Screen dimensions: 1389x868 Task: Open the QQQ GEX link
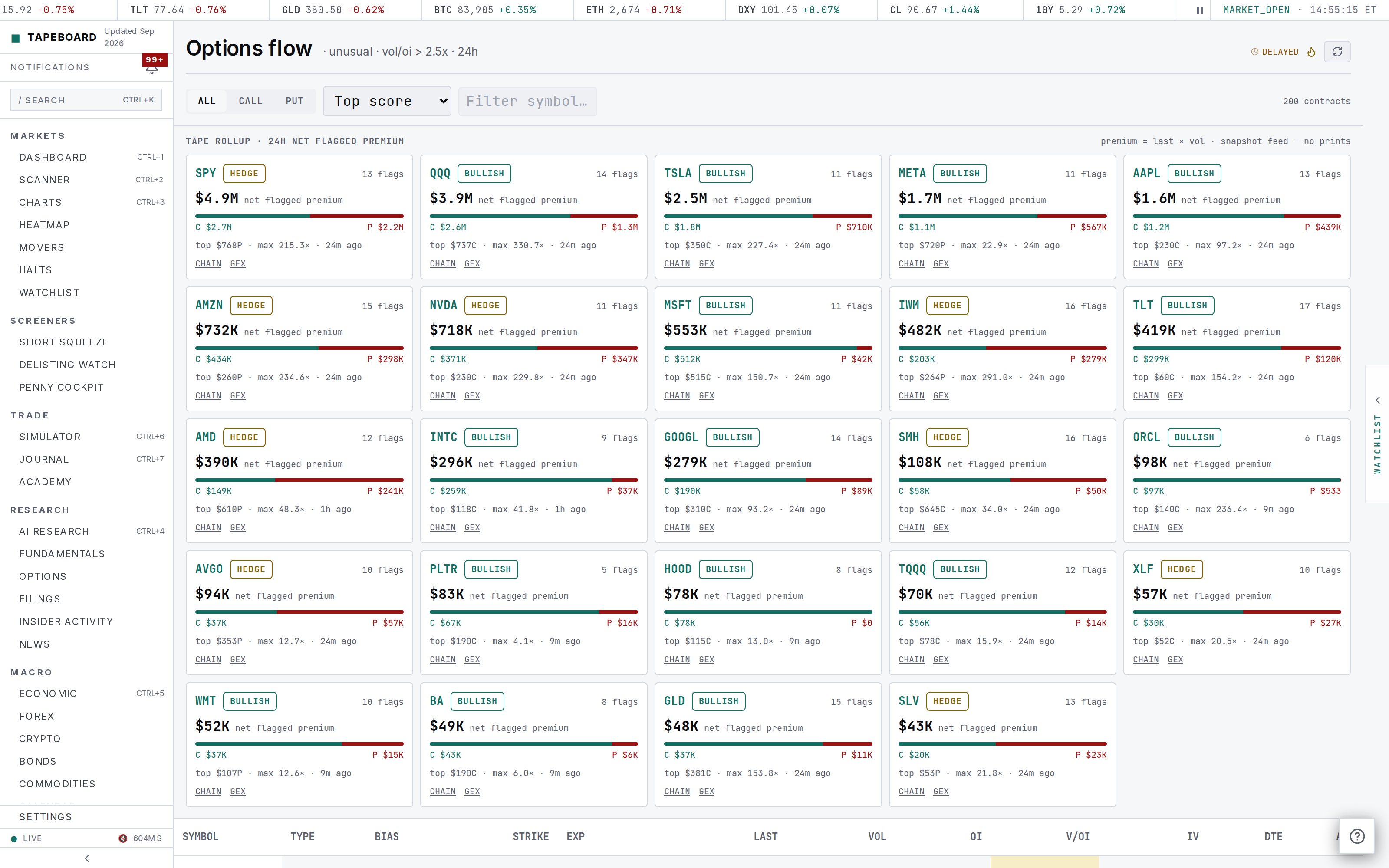(x=472, y=263)
